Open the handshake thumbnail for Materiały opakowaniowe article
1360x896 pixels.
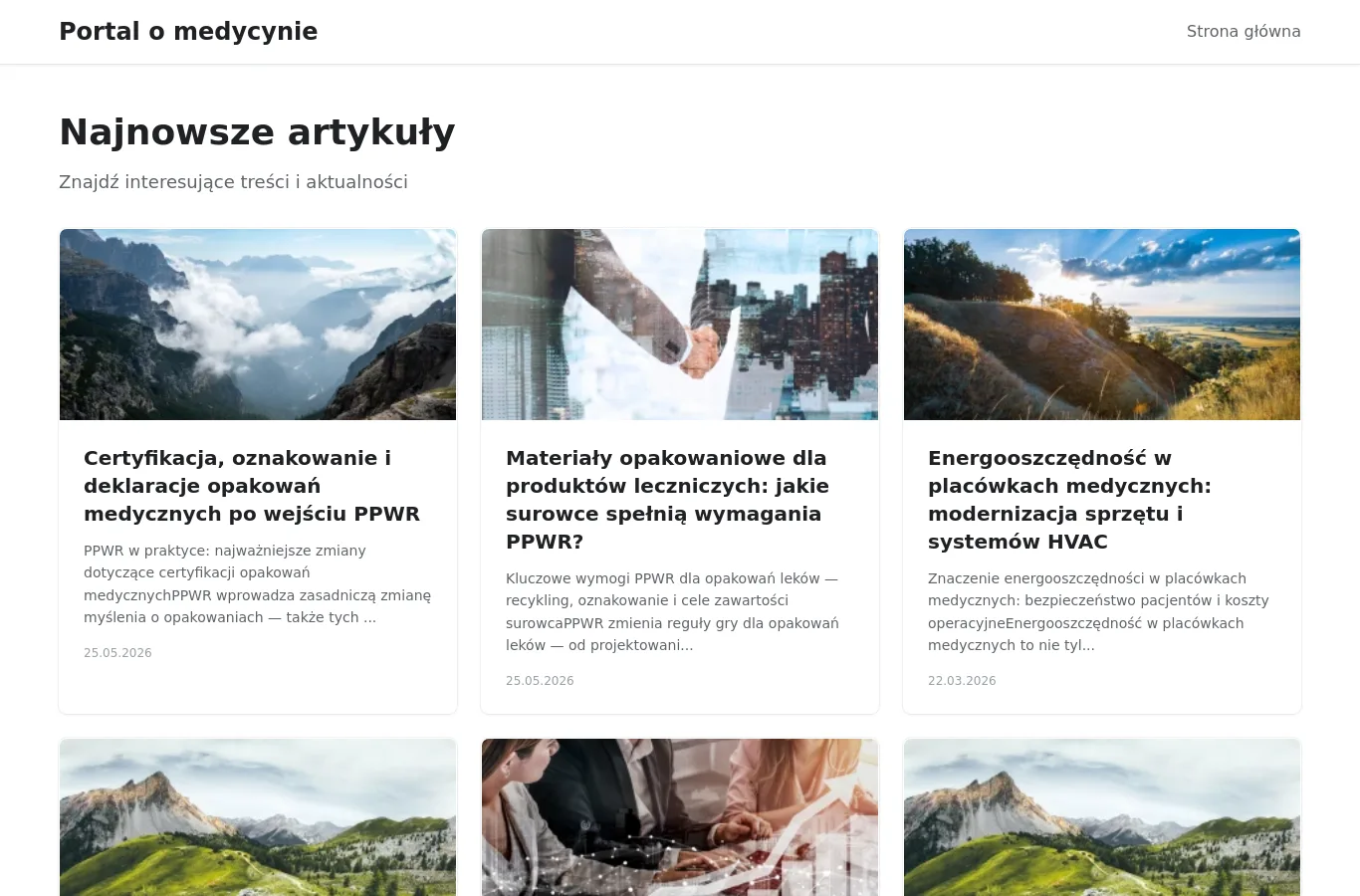680,325
